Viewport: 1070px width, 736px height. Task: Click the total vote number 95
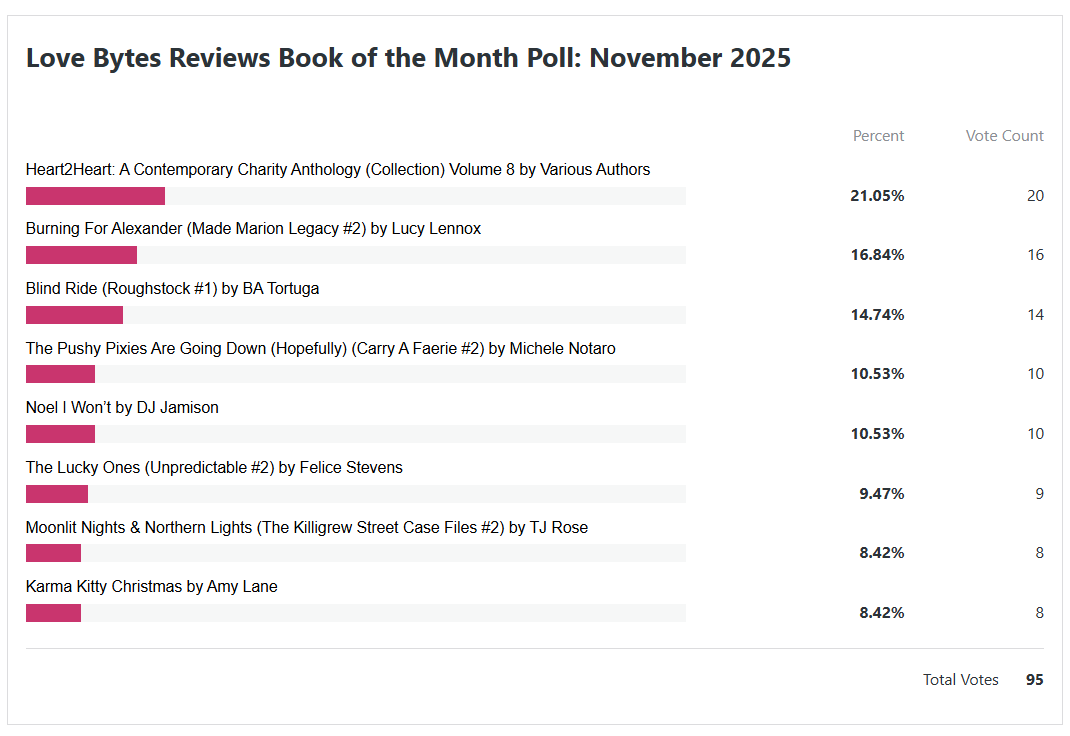click(x=1034, y=680)
